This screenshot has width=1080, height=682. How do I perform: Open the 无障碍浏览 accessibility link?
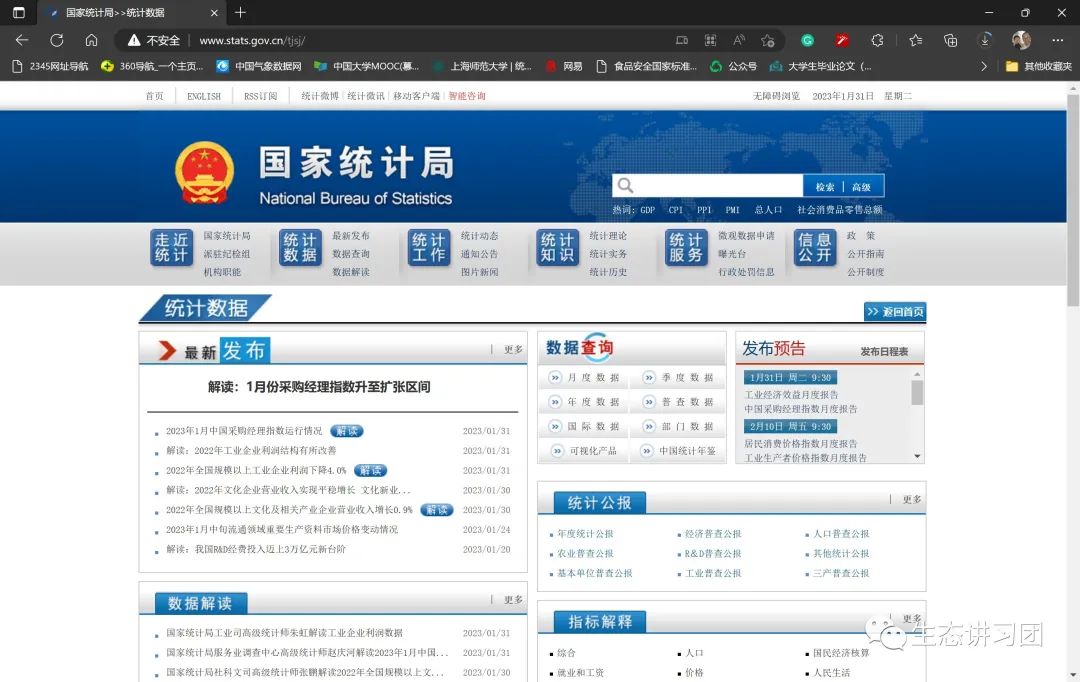tap(776, 96)
